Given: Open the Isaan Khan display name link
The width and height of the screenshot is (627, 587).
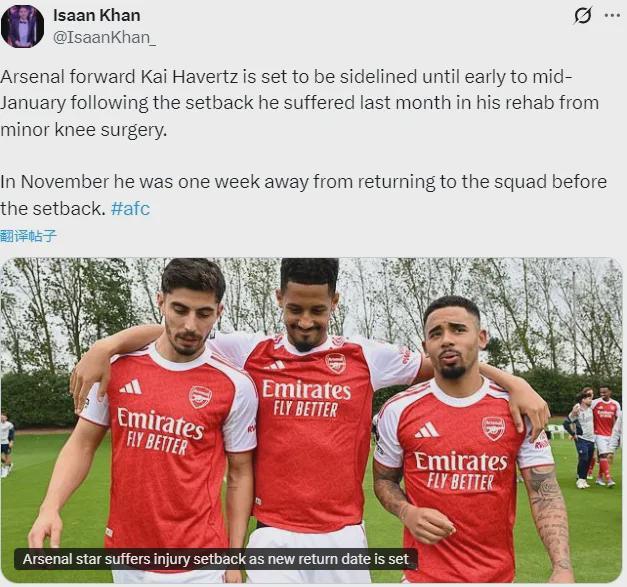Looking at the screenshot, I should (96, 15).
